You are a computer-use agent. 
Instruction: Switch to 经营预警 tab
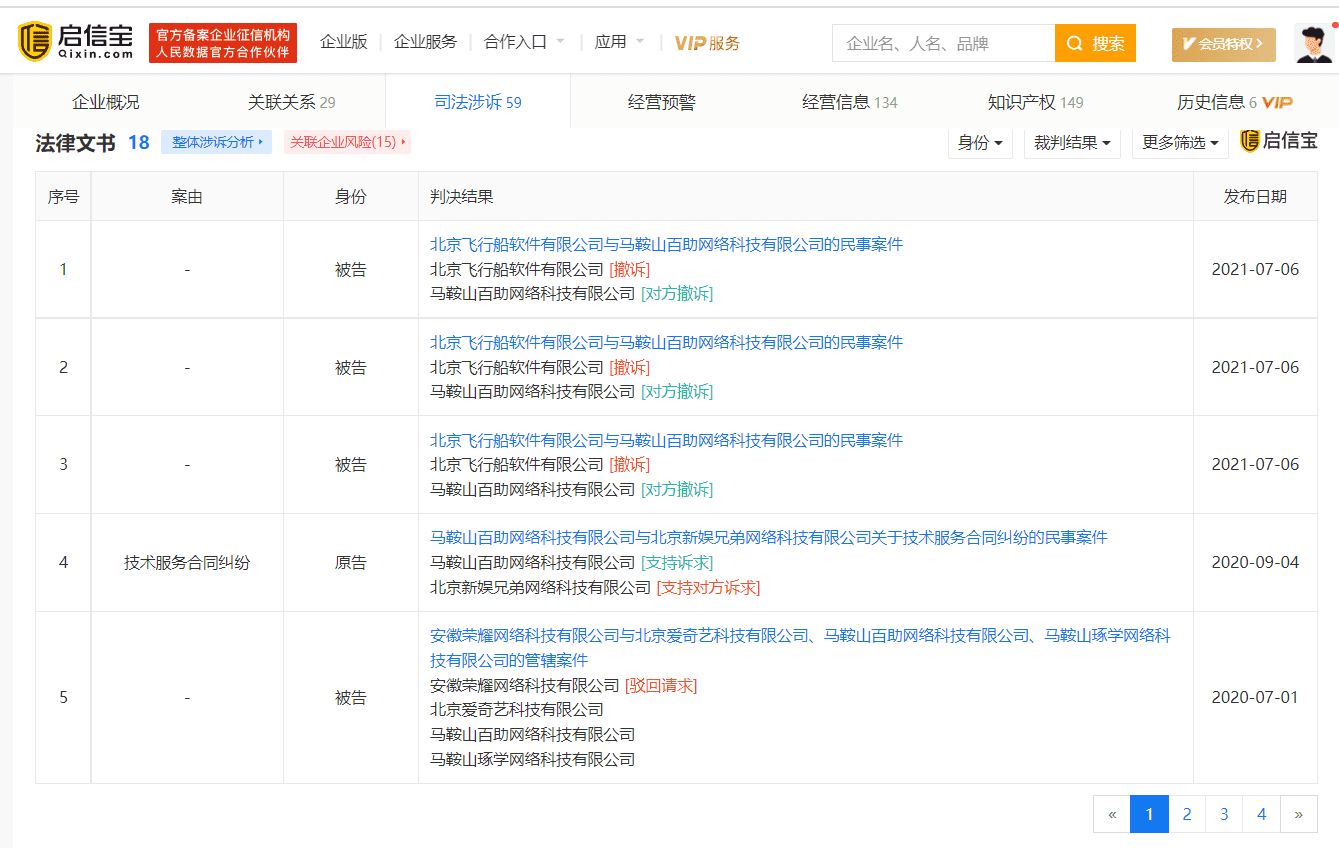pos(661,102)
